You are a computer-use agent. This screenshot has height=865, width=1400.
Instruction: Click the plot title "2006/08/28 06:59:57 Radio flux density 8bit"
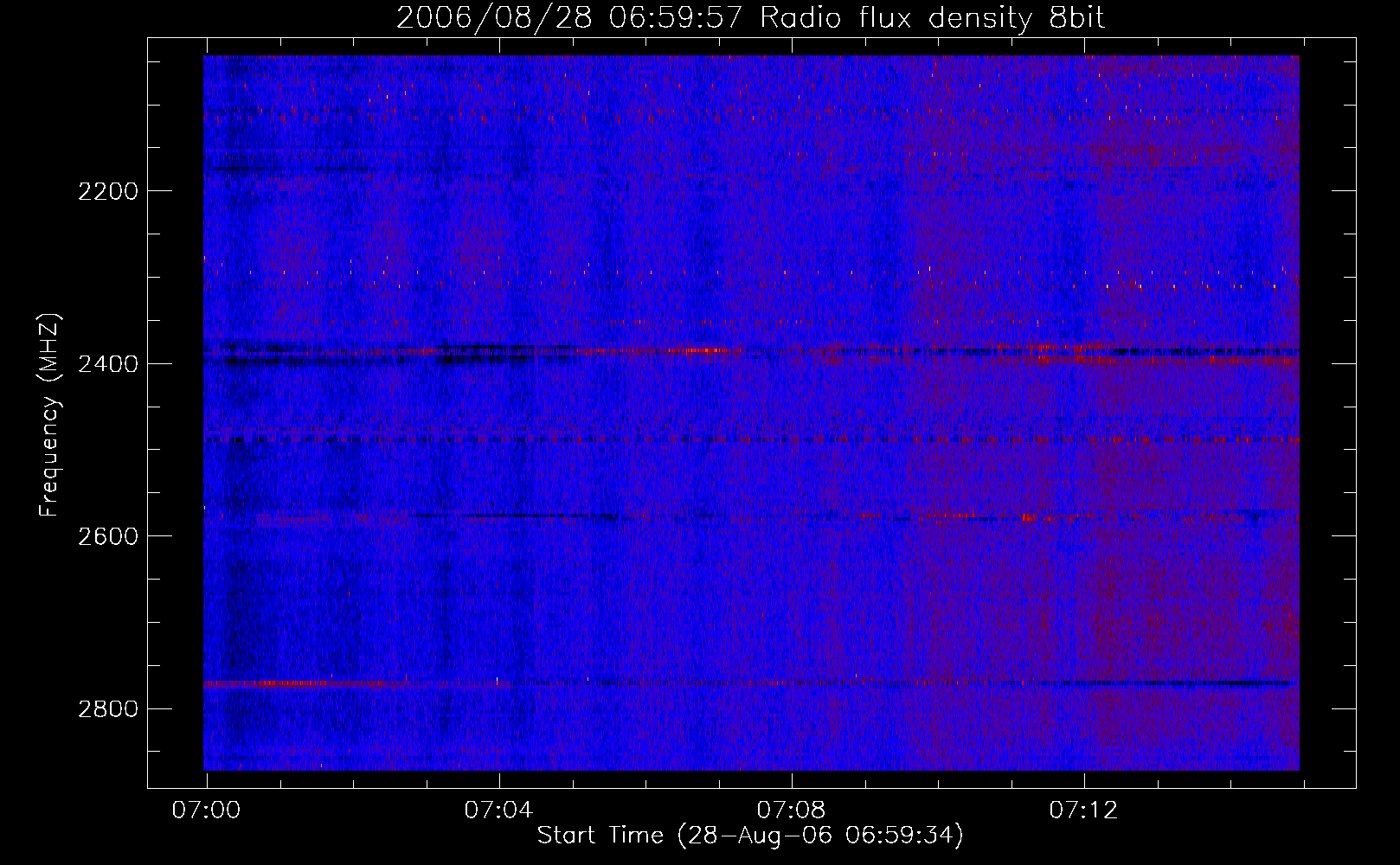[x=751, y=17]
